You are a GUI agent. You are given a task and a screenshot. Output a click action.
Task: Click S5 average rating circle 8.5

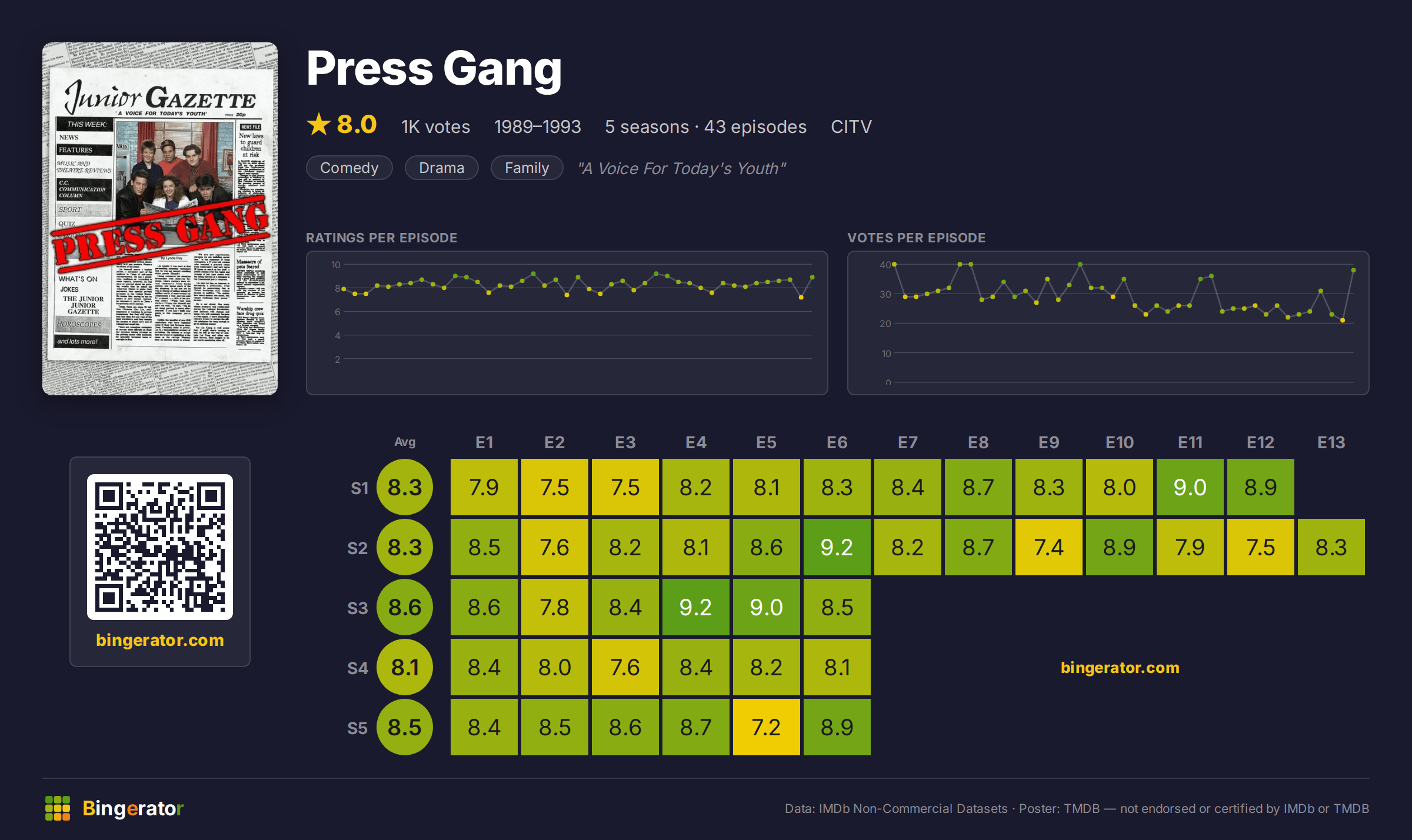coord(405,727)
